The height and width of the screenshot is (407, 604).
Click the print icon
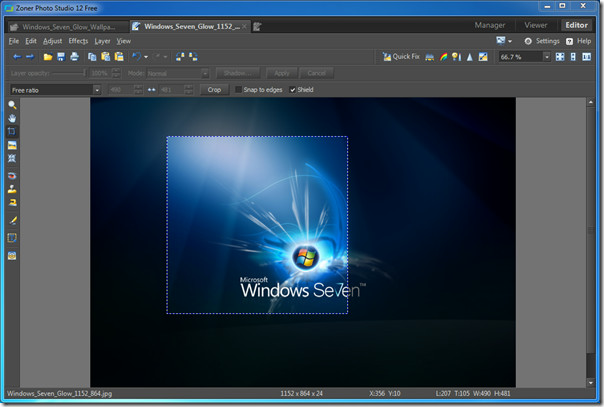tap(74, 57)
